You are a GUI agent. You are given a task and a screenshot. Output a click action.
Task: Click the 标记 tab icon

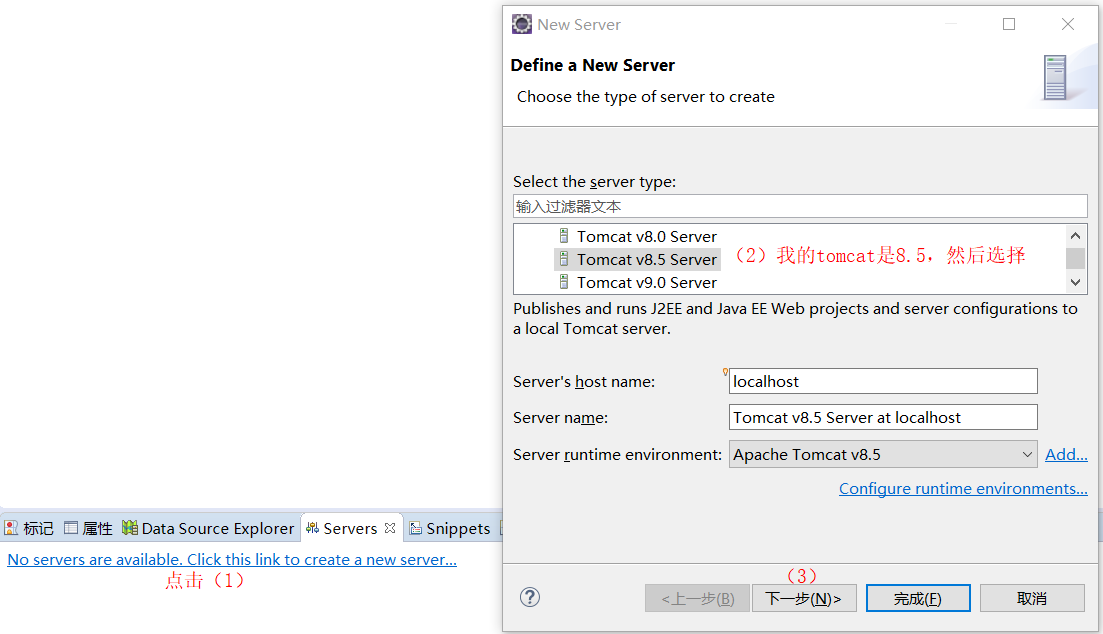(x=11, y=528)
